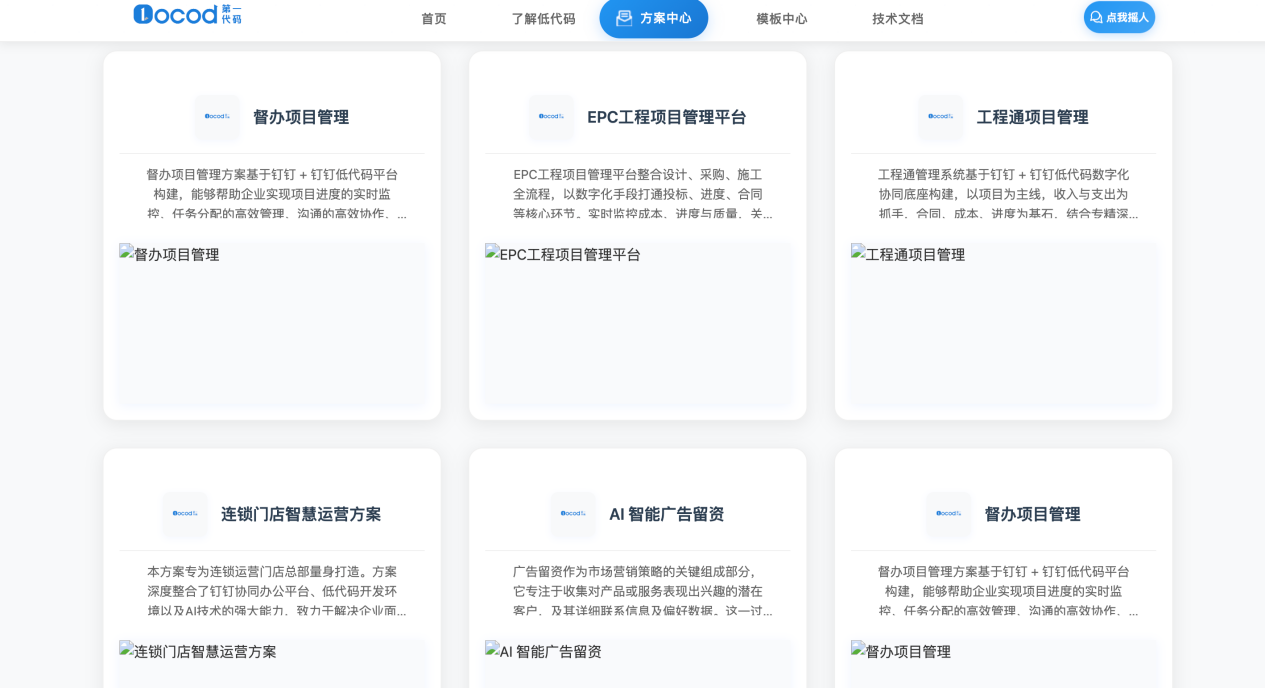
Task: Click the chat bubble icon in 点我摇人
Action: pos(1096,17)
